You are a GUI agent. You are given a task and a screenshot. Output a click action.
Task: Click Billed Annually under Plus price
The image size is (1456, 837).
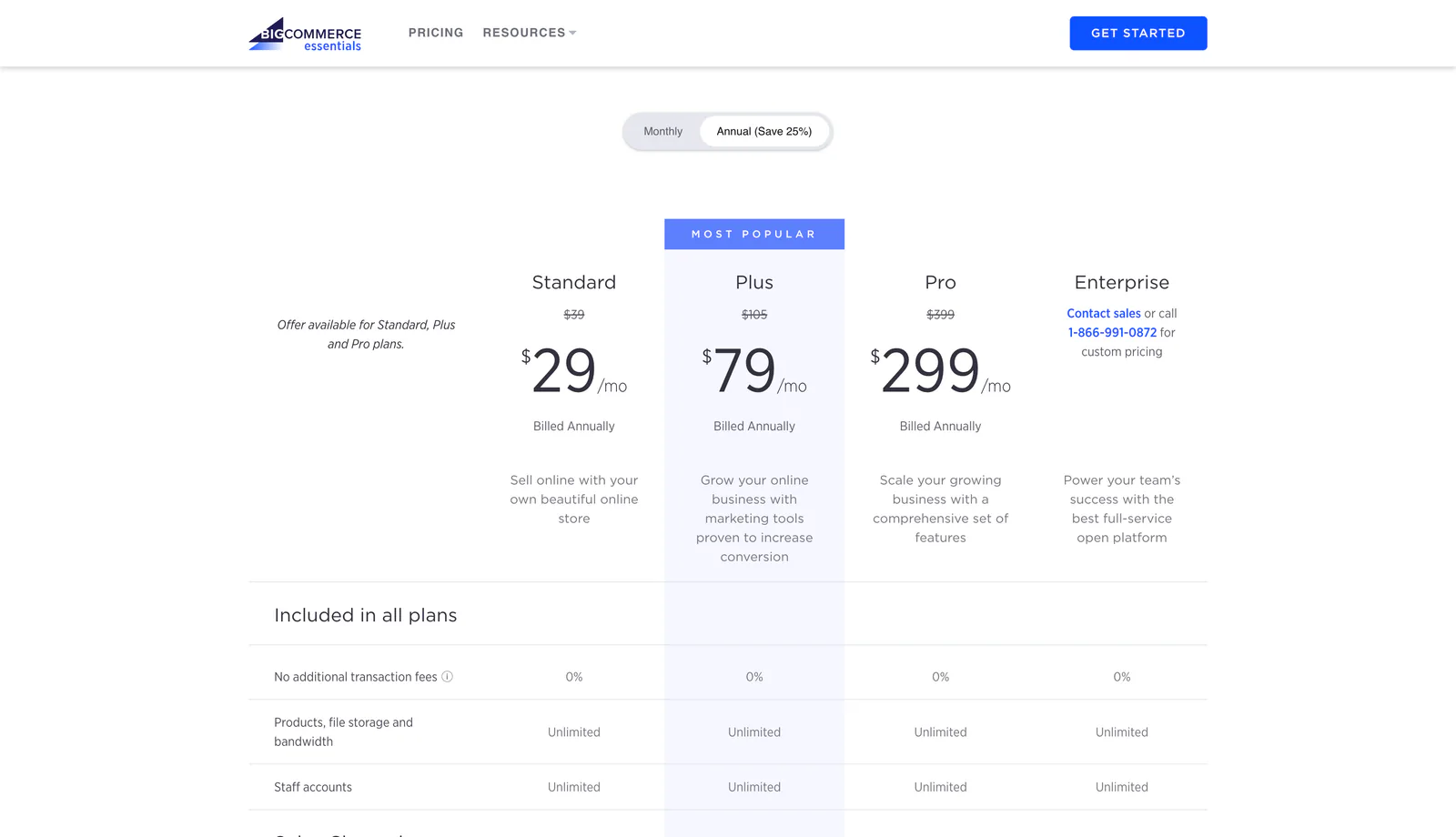tap(754, 426)
